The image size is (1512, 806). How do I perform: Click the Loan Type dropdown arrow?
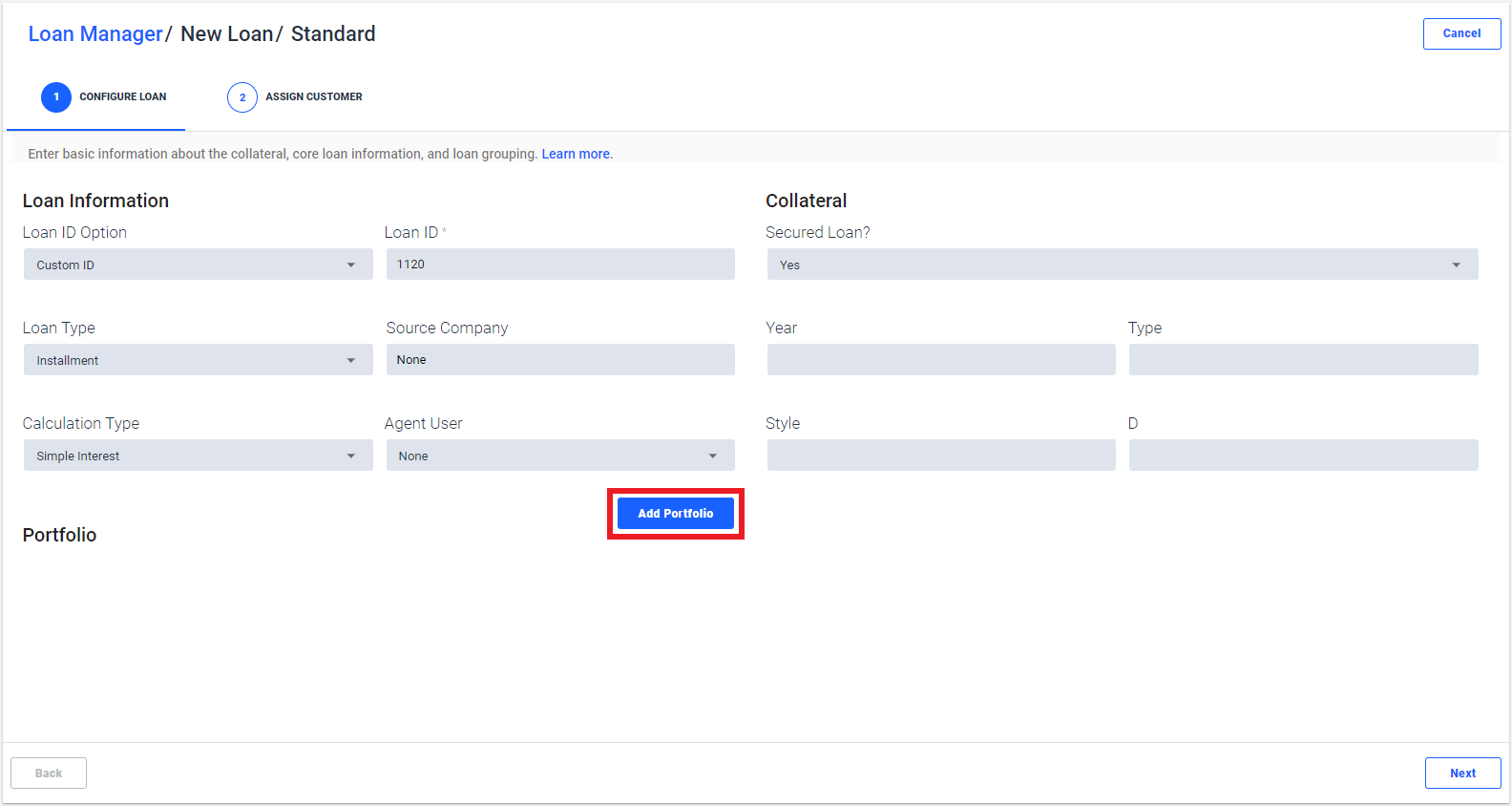tap(351, 361)
